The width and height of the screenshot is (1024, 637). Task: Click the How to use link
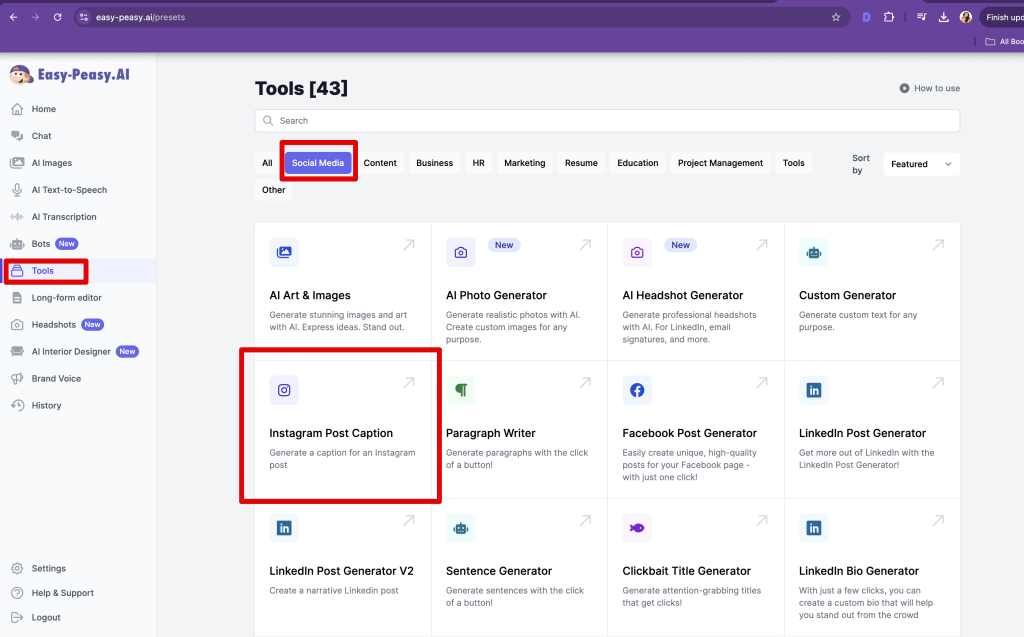(x=930, y=88)
